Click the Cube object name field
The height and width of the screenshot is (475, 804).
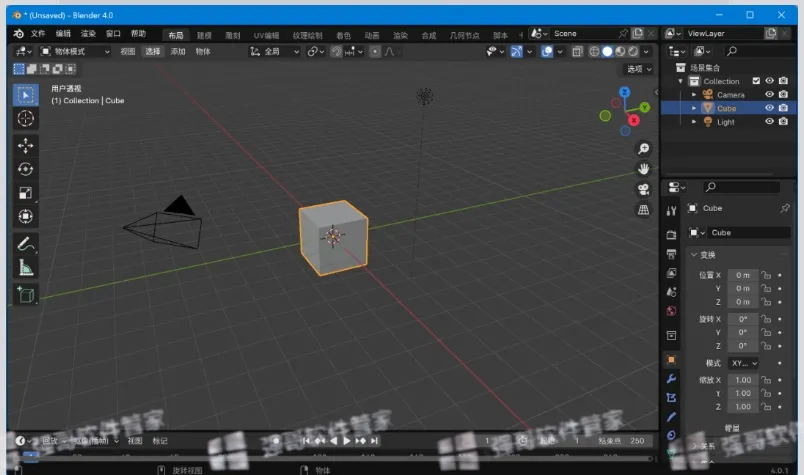click(747, 233)
